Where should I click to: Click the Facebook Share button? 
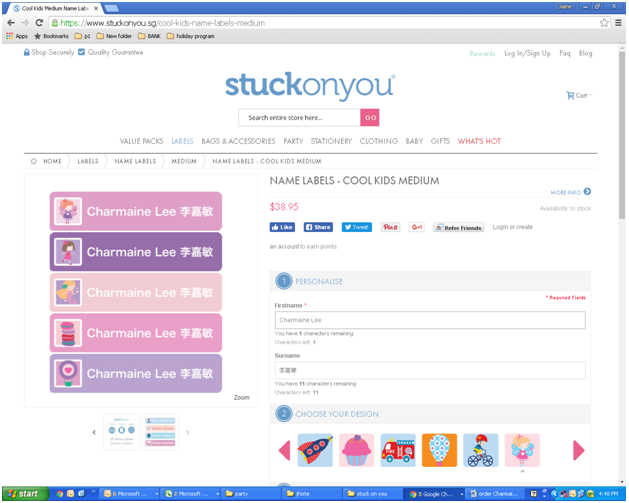(318, 227)
